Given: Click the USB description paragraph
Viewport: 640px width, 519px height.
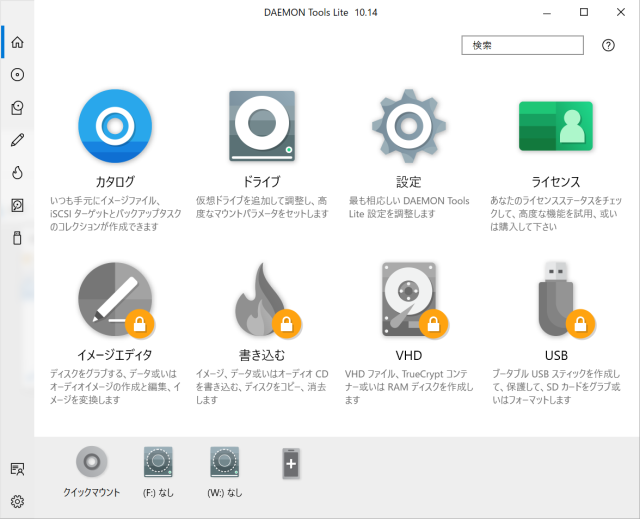Looking at the screenshot, I should pos(556,387).
